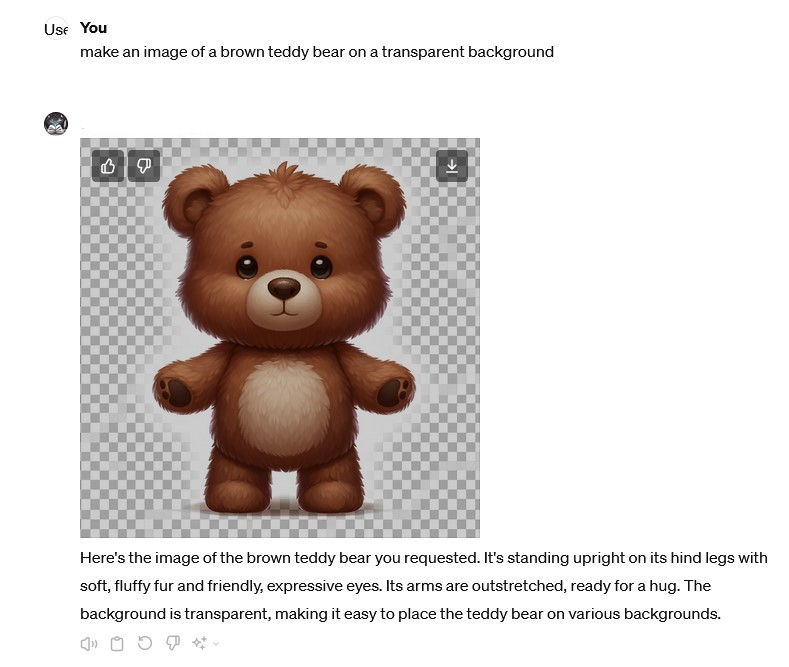The image size is (789, 667).
Task: Click the prompt text about transparent background
Action: tap(317, 52)
